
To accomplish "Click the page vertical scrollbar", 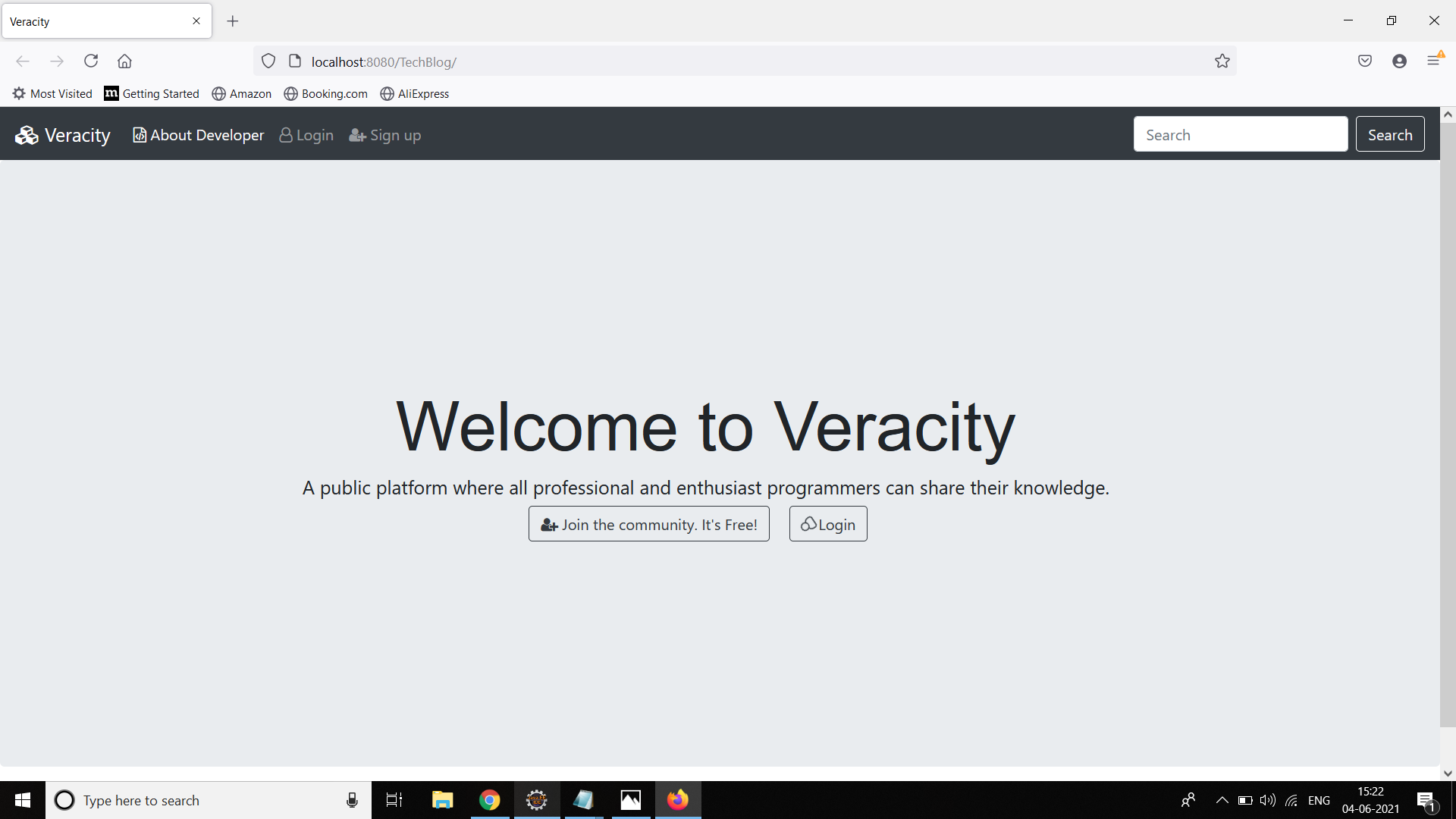I will coord(1448,425).
